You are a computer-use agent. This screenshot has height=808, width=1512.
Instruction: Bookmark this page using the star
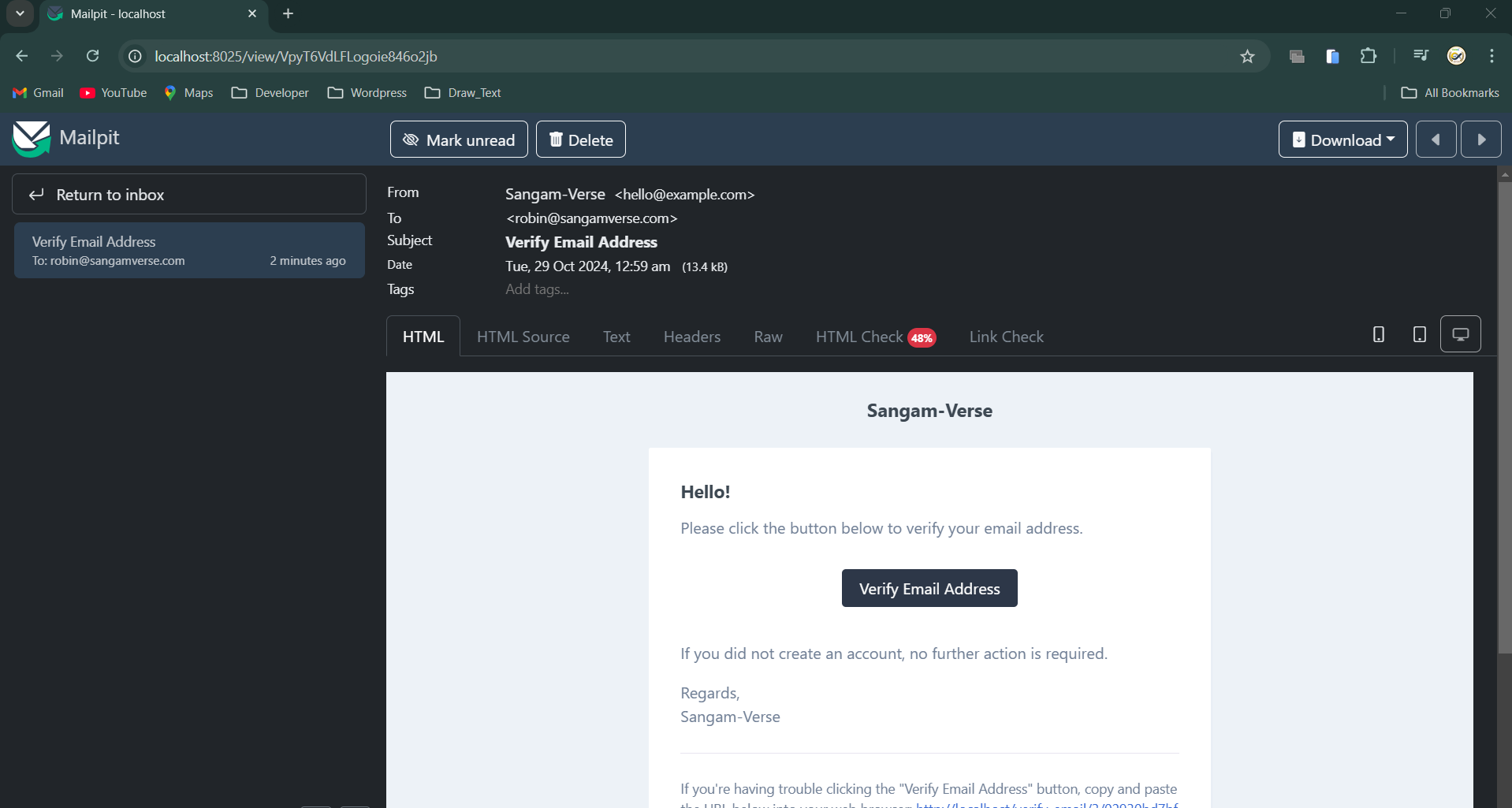tap(1248, 56)
